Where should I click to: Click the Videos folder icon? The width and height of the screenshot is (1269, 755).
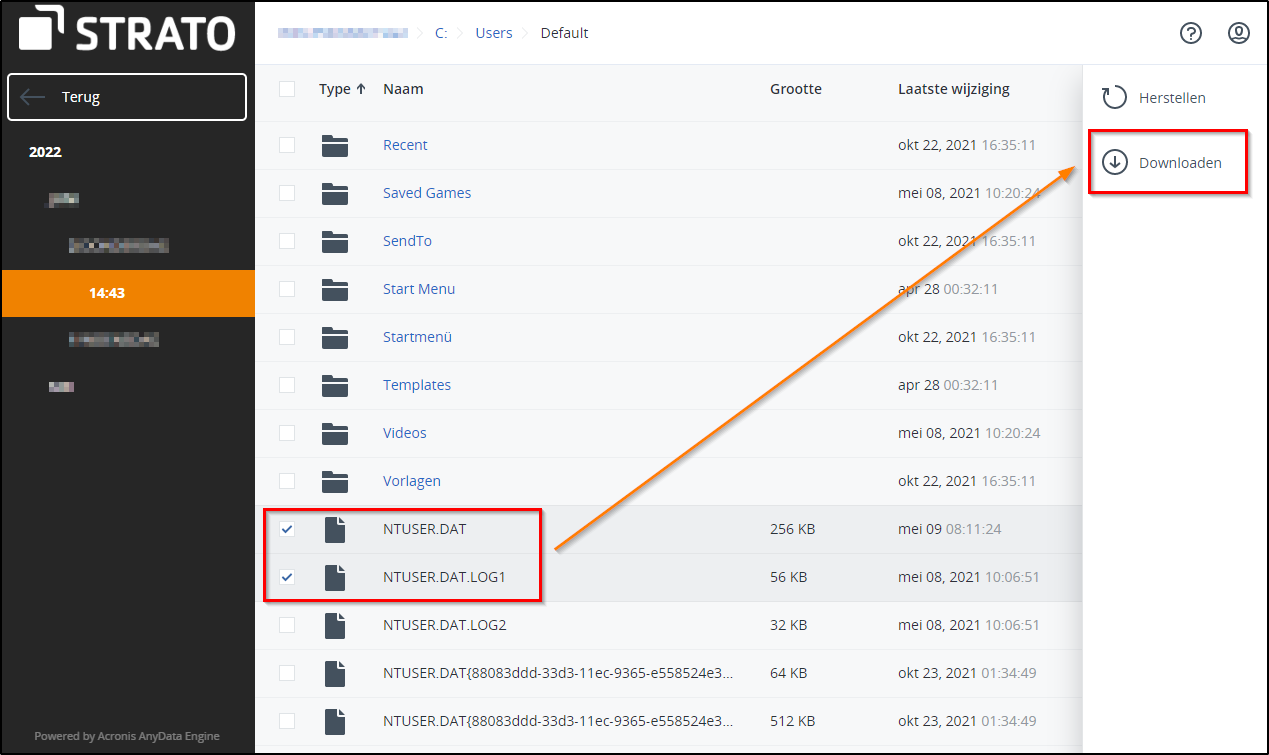[x=335, y=433]
